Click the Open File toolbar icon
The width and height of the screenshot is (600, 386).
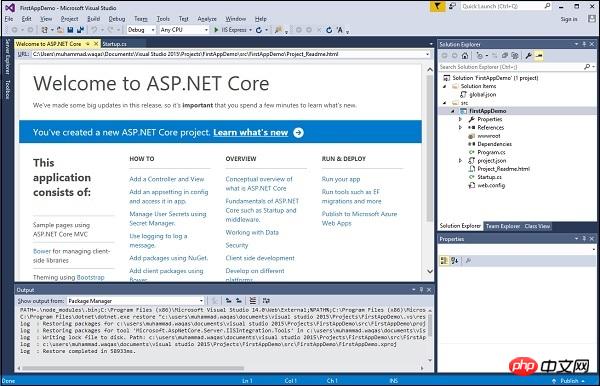pyautogui.click(x=60, y=30)
